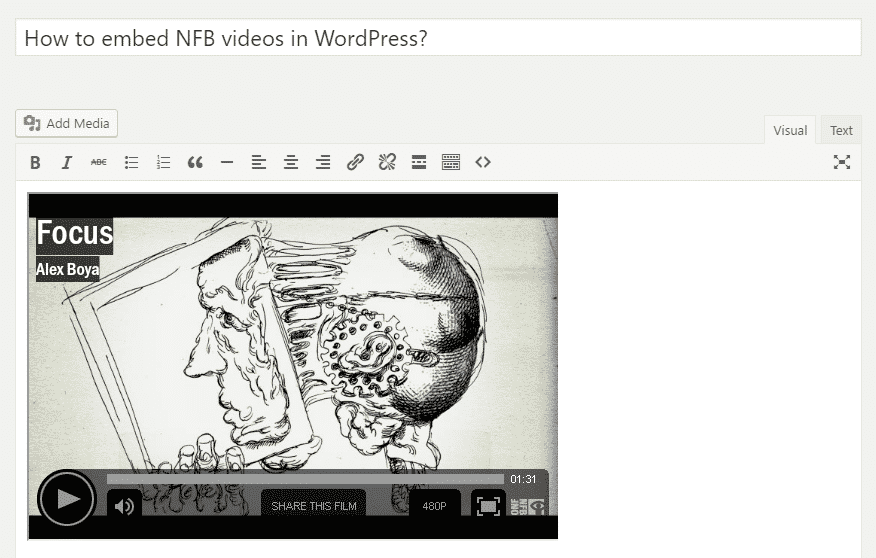The height and width of the screenshot is (558, 876).
Task: Align text center
Action: [291, 163]
